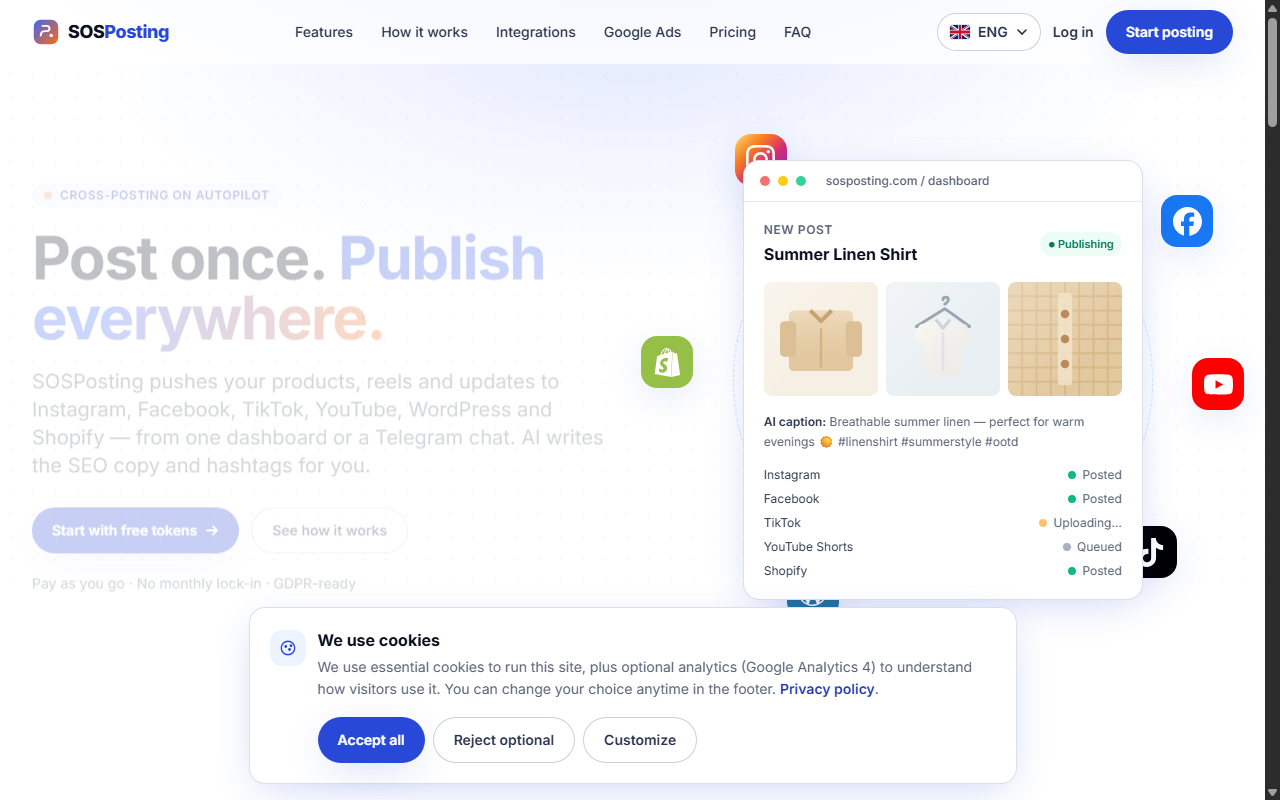The height and width of the screenshot is (800, 1280).
Task: Accept all cookies
Action: click(371, 740)
